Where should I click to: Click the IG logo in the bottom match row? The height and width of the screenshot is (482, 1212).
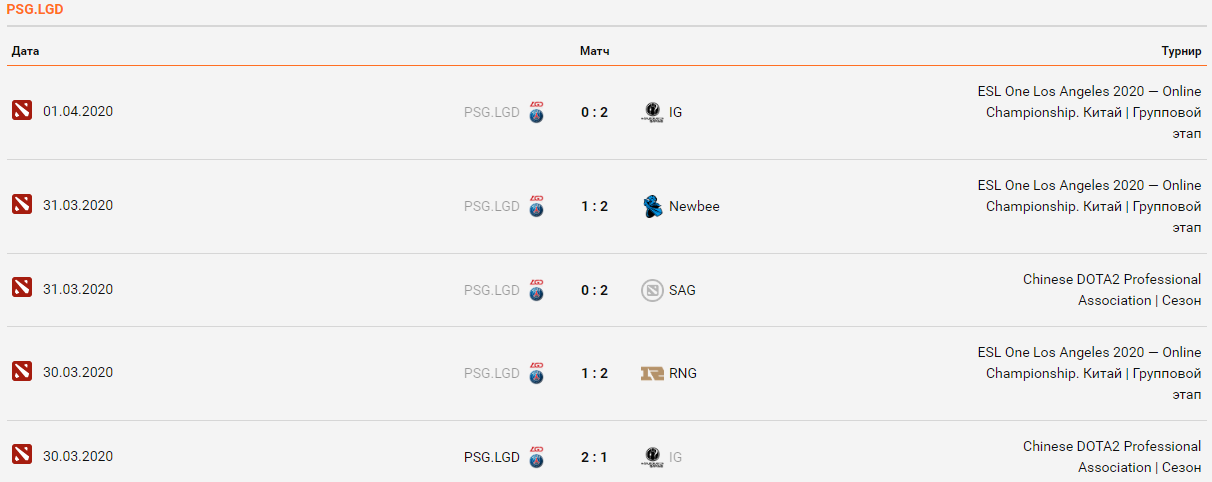point(652,457)
